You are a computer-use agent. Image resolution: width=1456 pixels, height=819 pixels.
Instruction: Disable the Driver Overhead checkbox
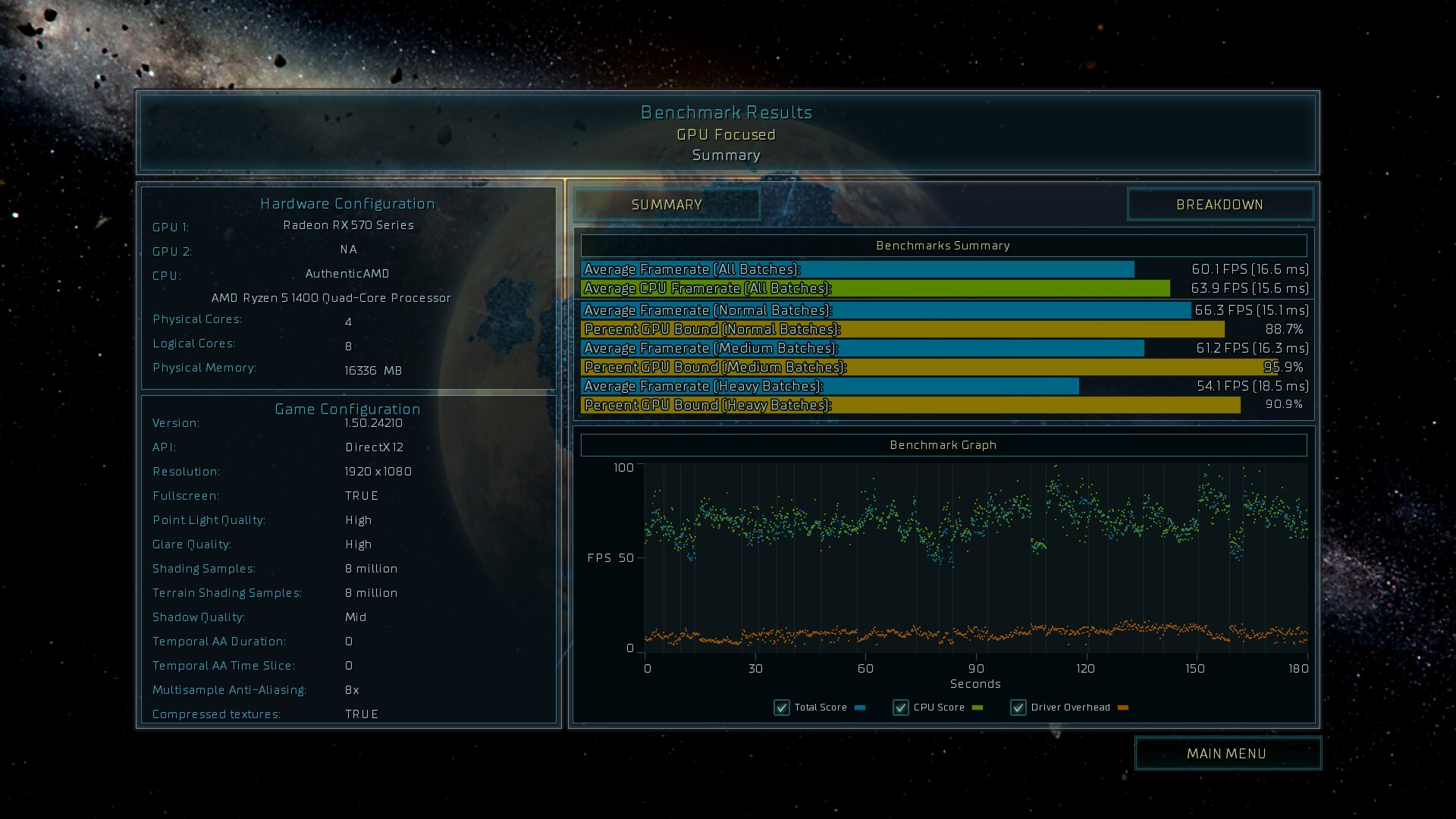click(1018, 708)
